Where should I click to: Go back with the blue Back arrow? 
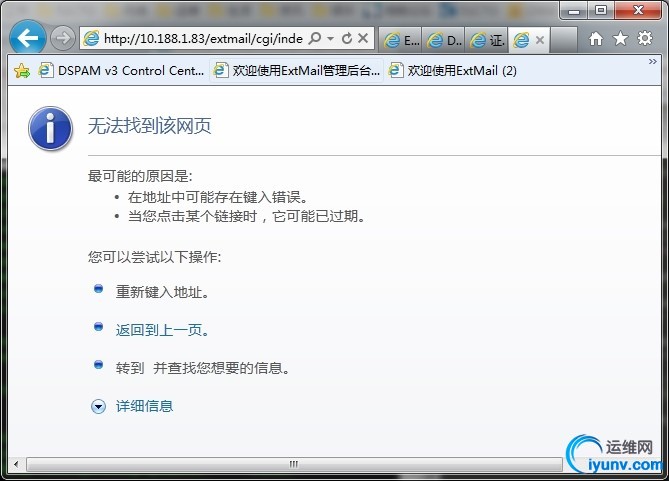28,38
